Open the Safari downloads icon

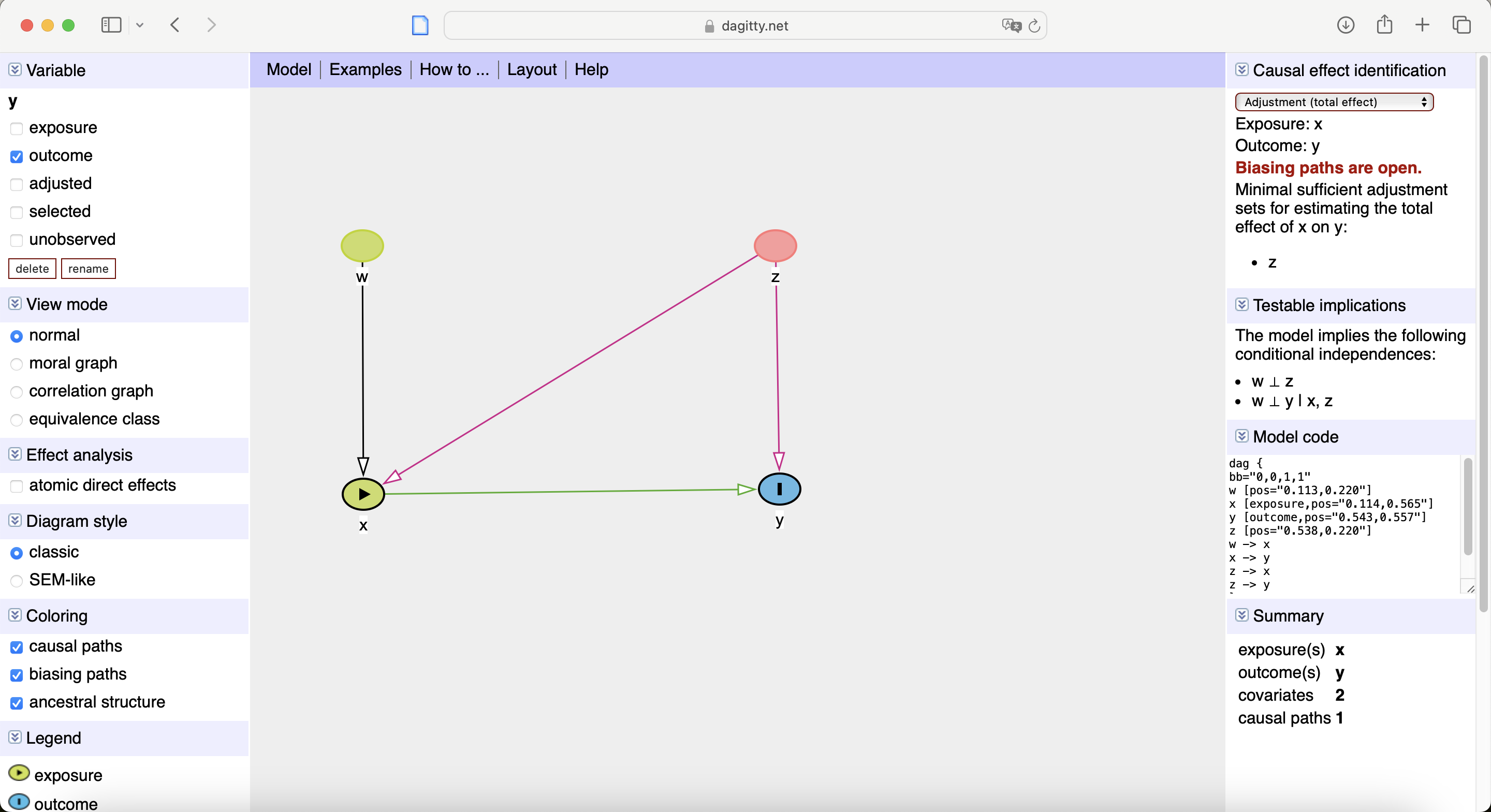1345,25
